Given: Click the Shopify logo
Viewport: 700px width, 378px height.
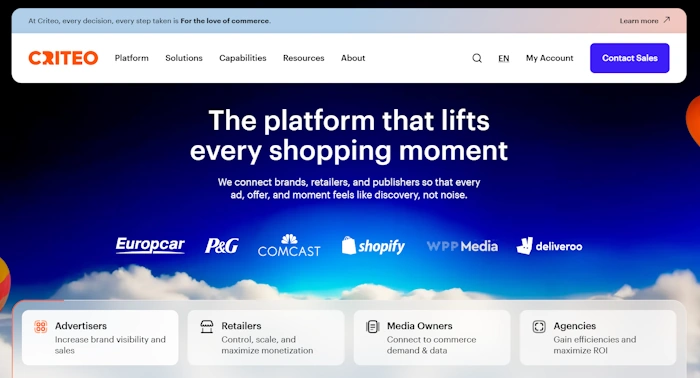Looking at the screenshot, I should click(x=373, y=245).
